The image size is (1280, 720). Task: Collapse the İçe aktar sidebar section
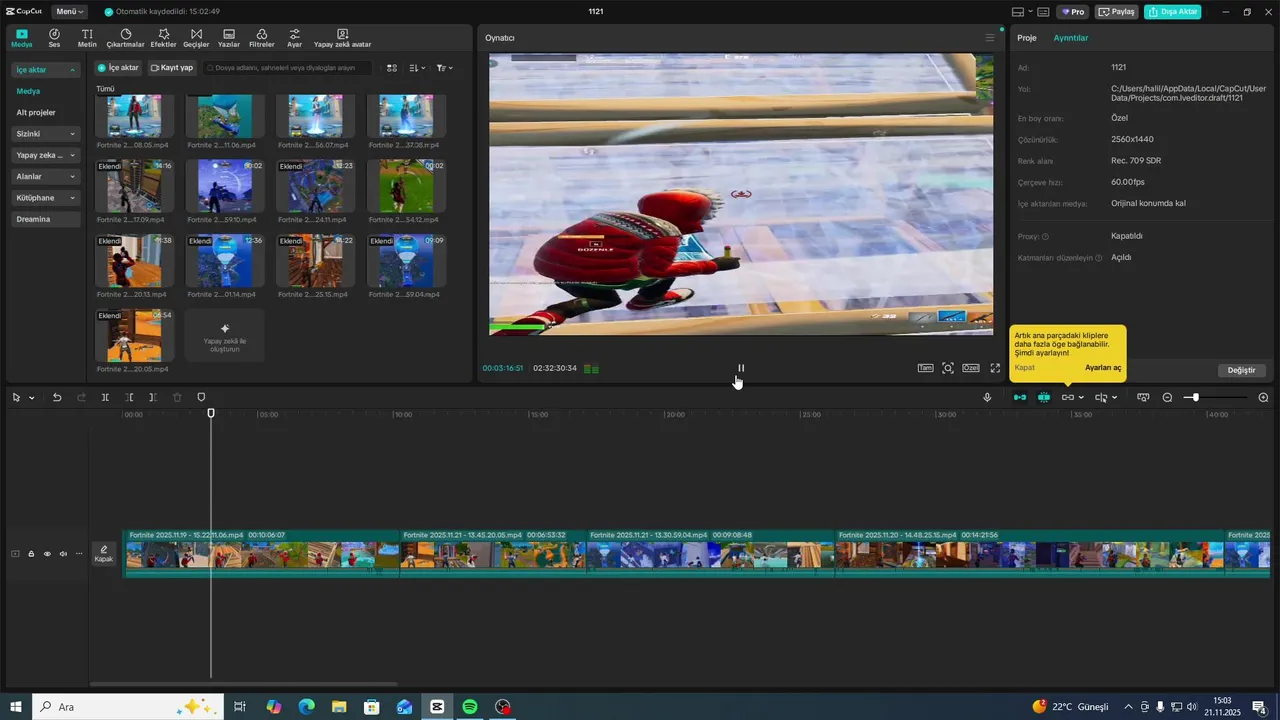click(45, 70)
